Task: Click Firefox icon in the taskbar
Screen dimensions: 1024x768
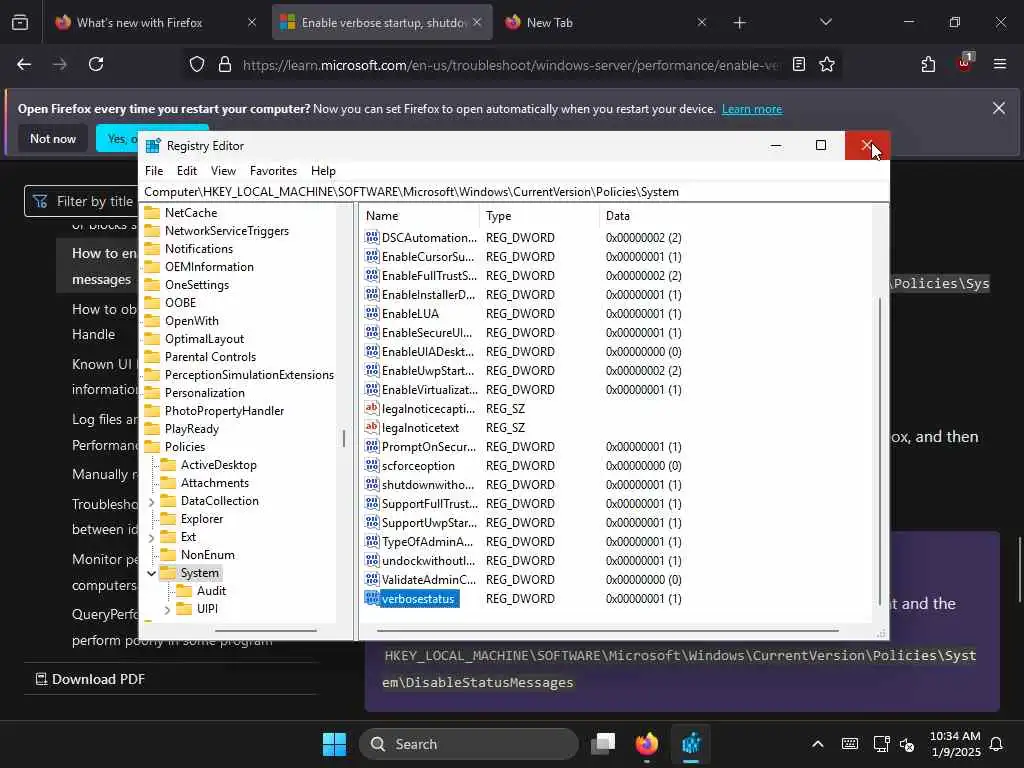Action: [647, 744]
